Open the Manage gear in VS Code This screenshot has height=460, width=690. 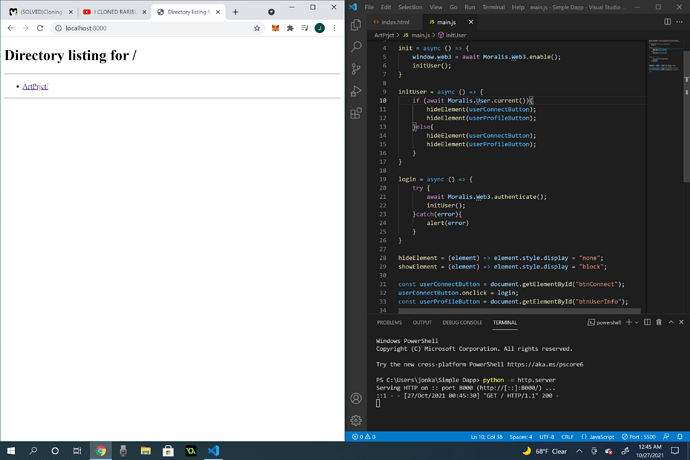click(356, 420)
